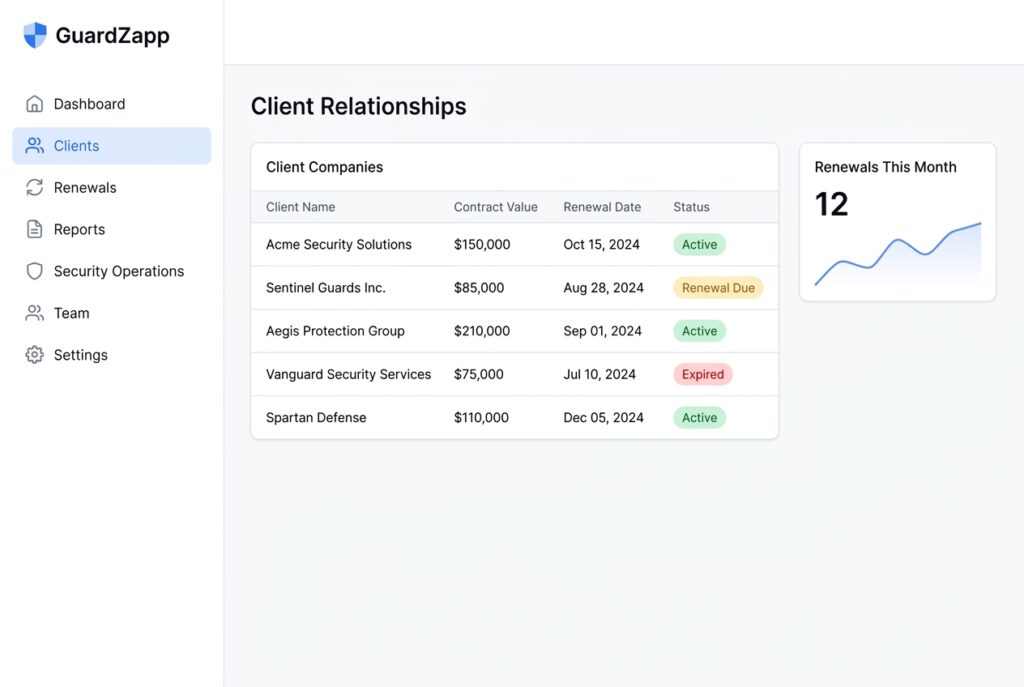Click the GuardZapp brand name
The height and width of the screenshot is (687, 1024).
click(112, 35)
